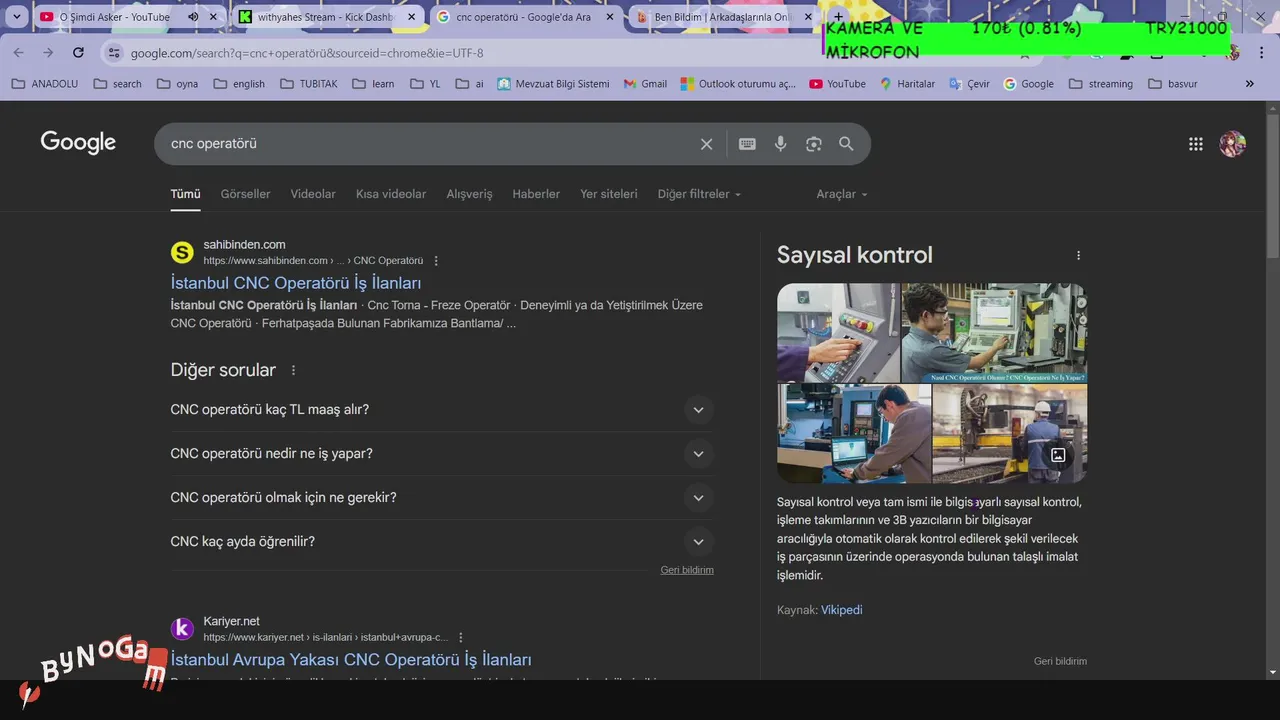Open the control panel hand thumbnail
The width and height of the screenshot is (1280, 720).
[x=838, y=333]
